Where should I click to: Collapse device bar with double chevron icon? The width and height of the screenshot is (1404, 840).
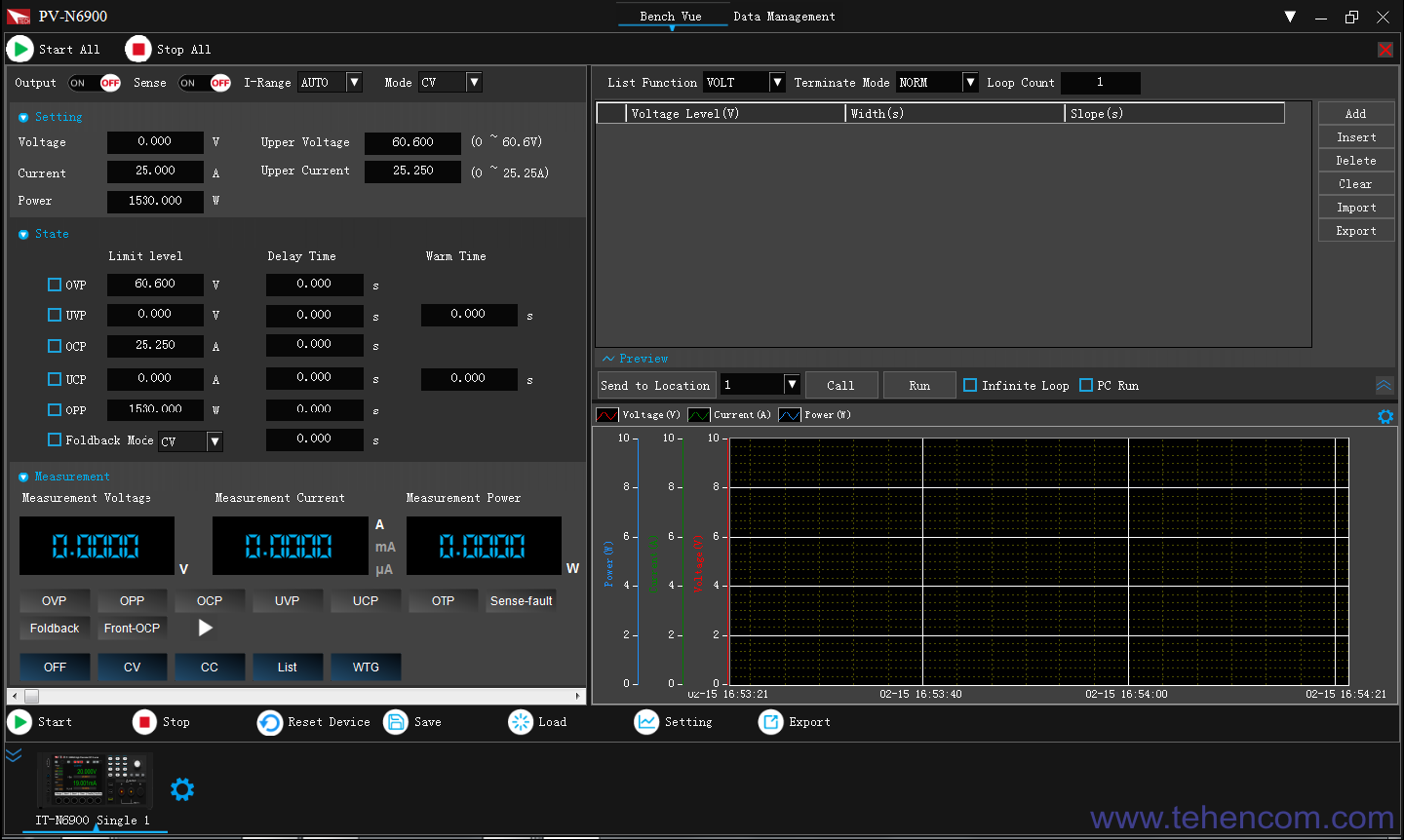[x=13, y=755]
